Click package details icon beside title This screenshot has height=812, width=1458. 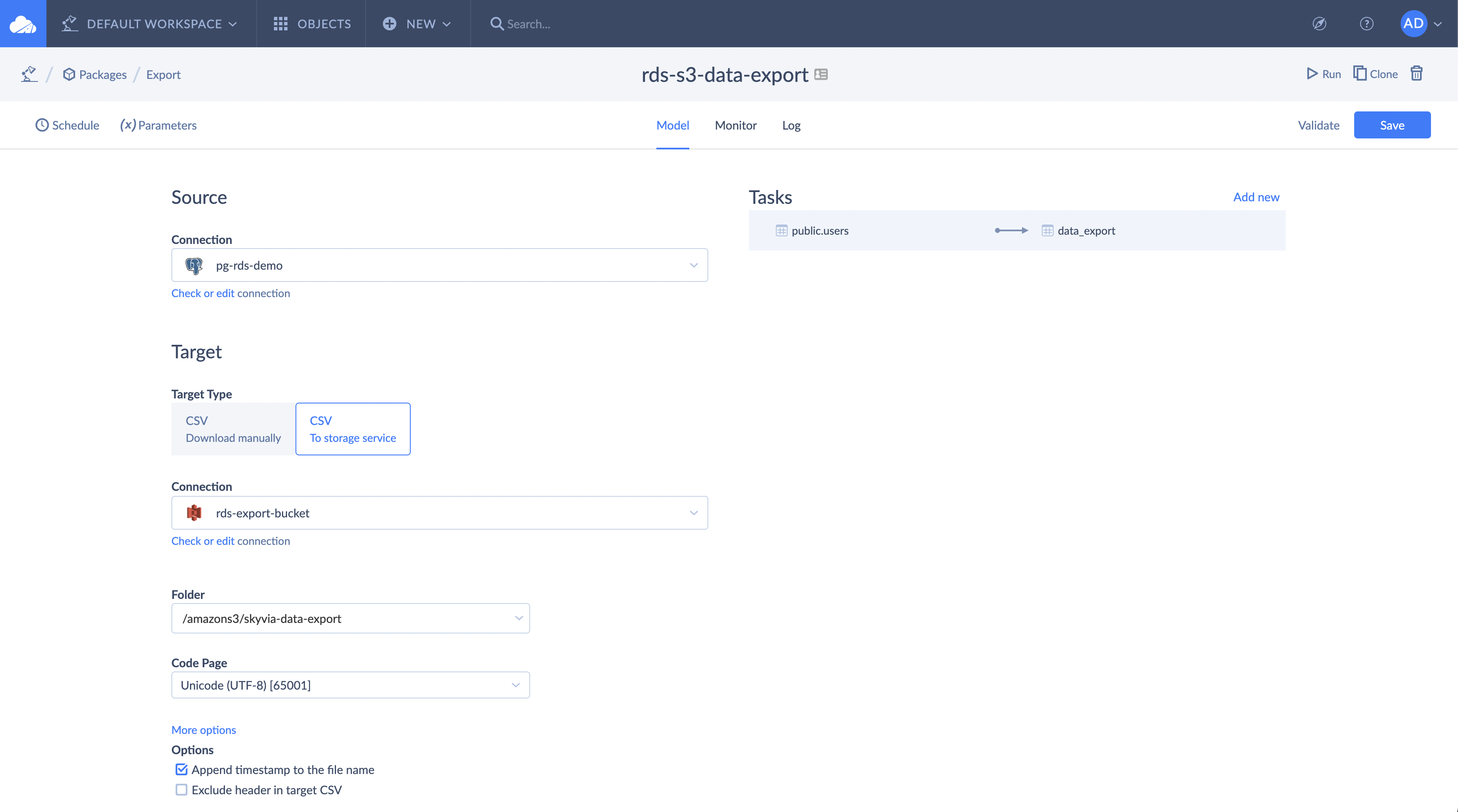821,74
